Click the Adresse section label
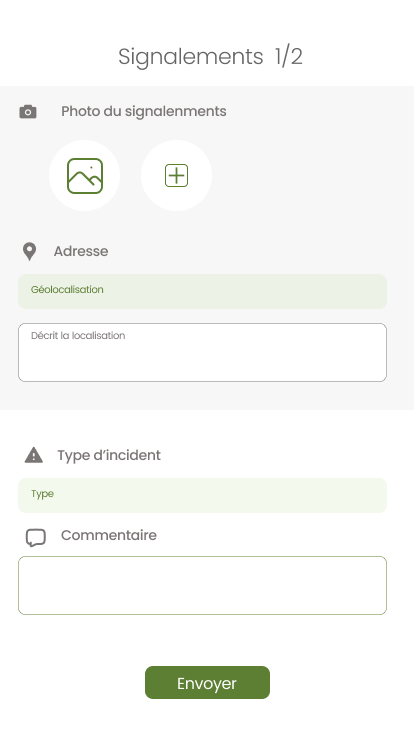Image resolution: width=414 pixels, height=736 pixels. click(81, 251)
